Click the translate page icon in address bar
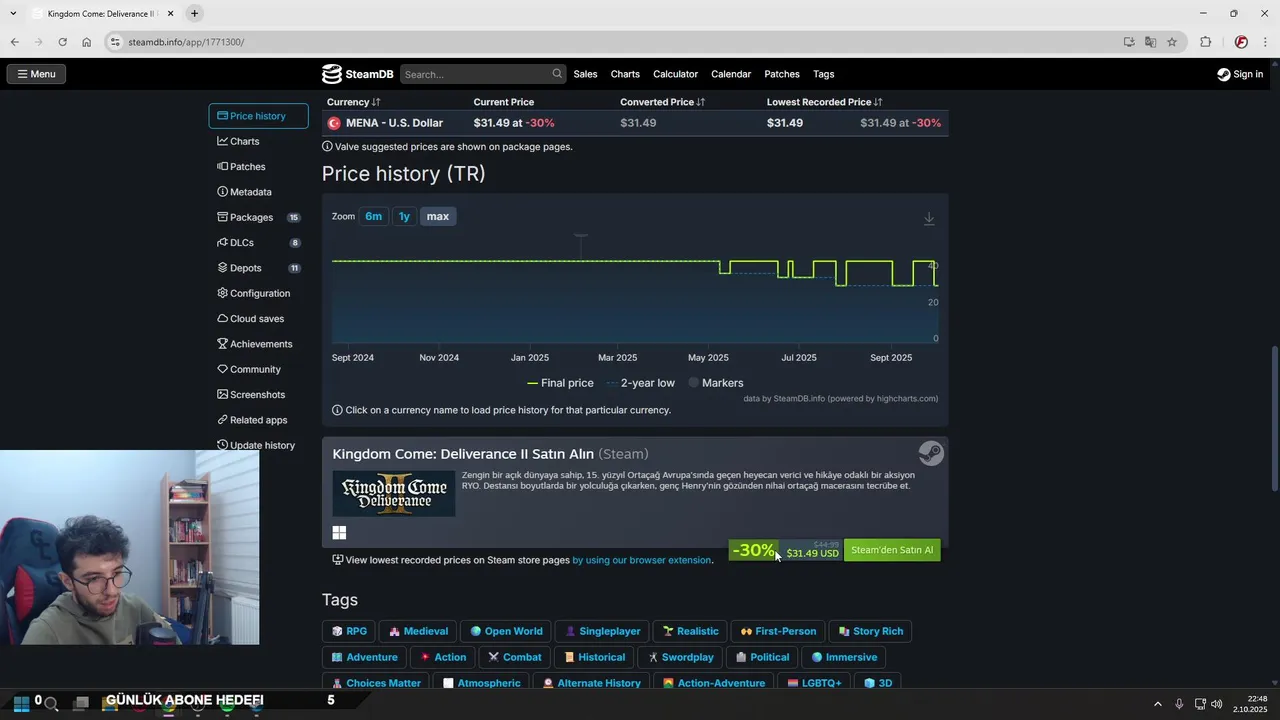Viewport: 1280px width, 720px height. [x=1150, y=42]
